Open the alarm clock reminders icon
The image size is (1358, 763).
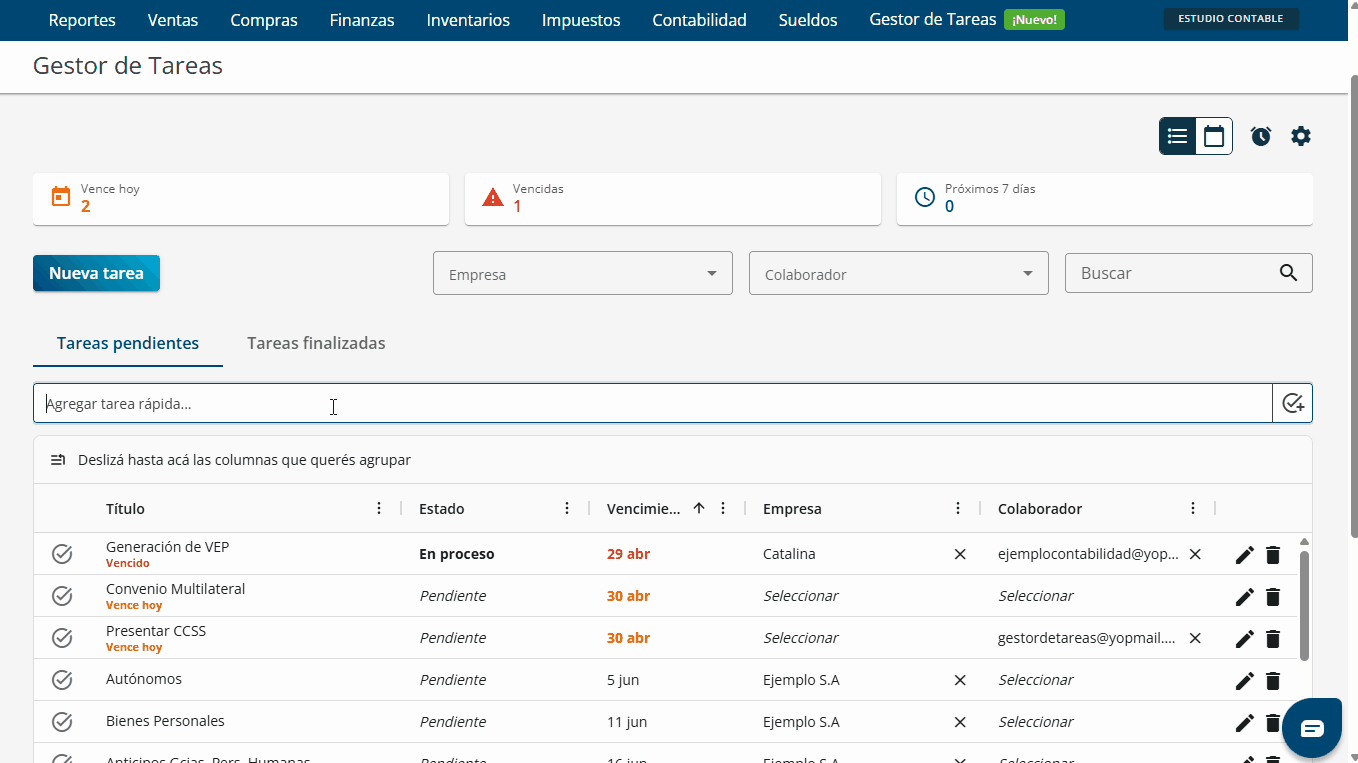pyautogui.click(x=1261, y=136)
